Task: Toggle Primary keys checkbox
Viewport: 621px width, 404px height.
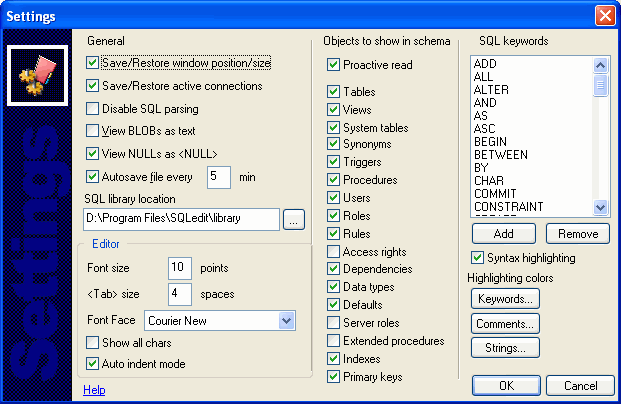Action: tap(333, 377)
